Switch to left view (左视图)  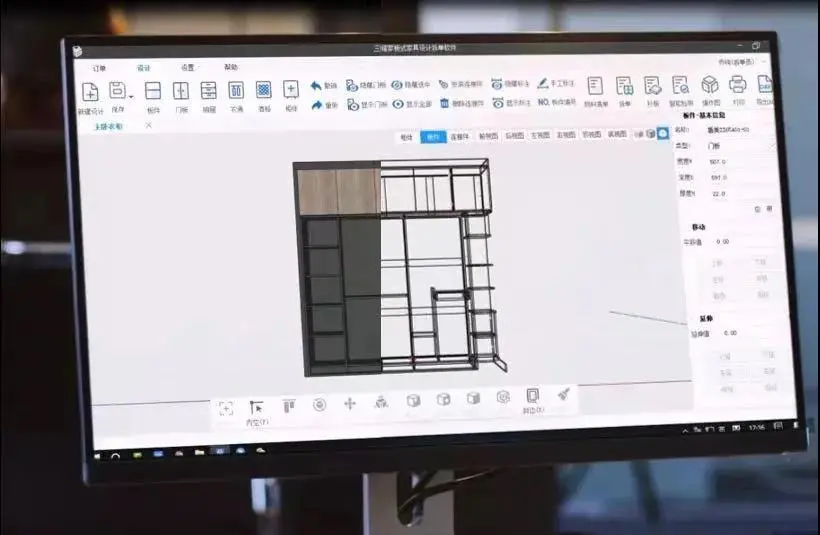click(540, 135)
